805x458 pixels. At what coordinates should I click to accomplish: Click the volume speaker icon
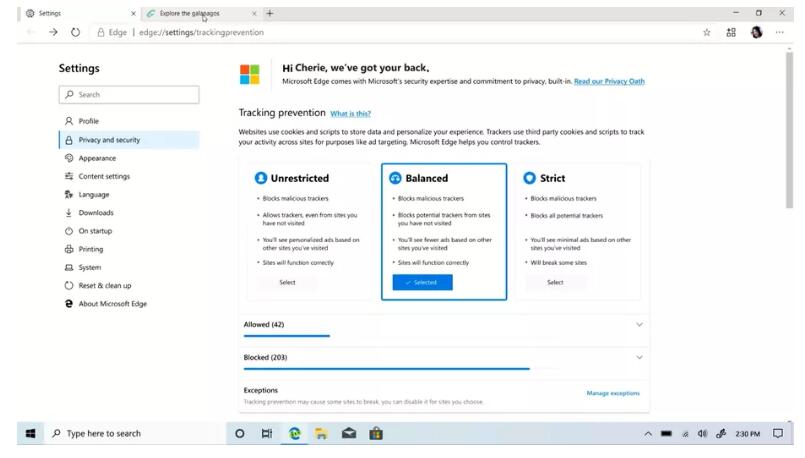[702, 434]
